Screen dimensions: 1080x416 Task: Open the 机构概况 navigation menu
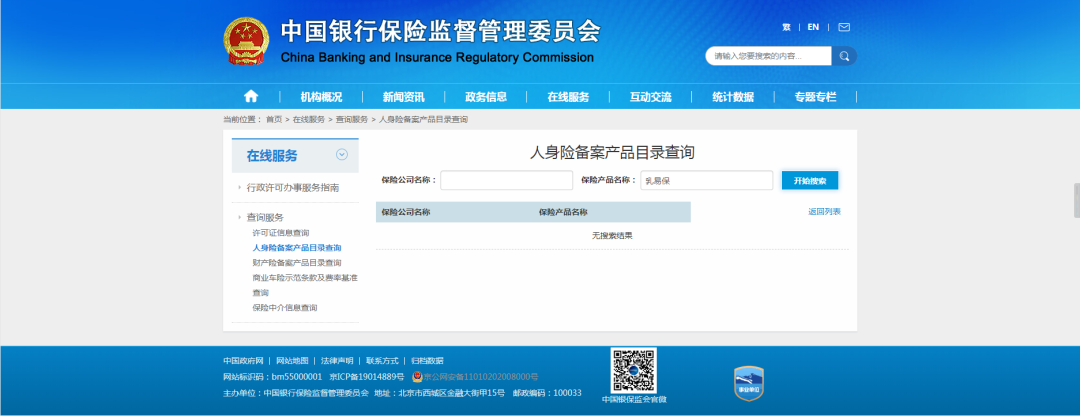321,97
